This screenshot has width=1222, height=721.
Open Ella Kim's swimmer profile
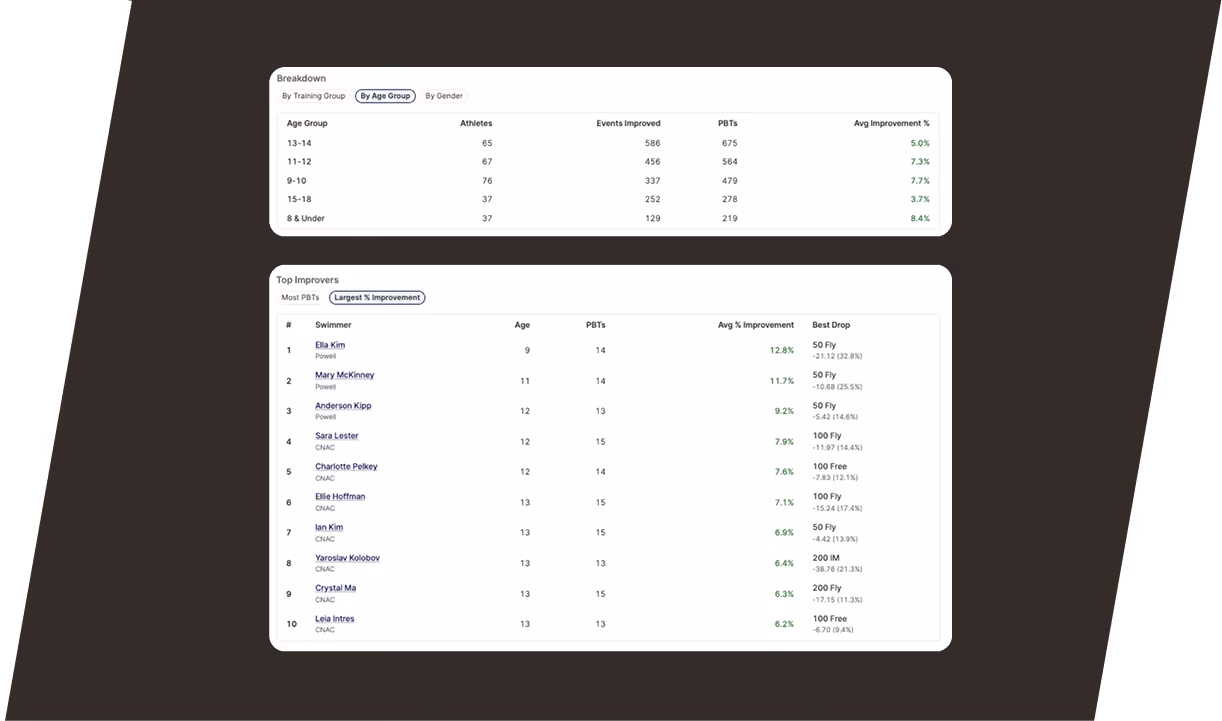(330, 345)
